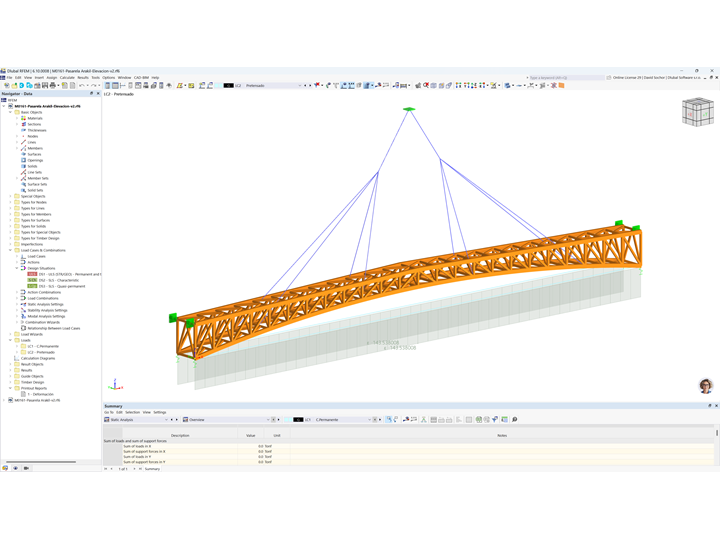
Task: Click the Calculation Diagrams item in Navigator
Action: point(38,358)
